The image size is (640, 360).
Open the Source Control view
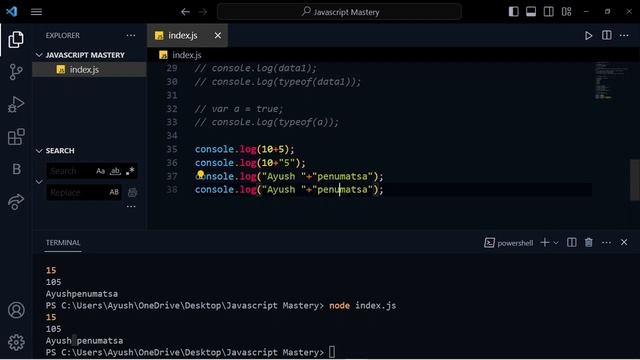(16, 72)
